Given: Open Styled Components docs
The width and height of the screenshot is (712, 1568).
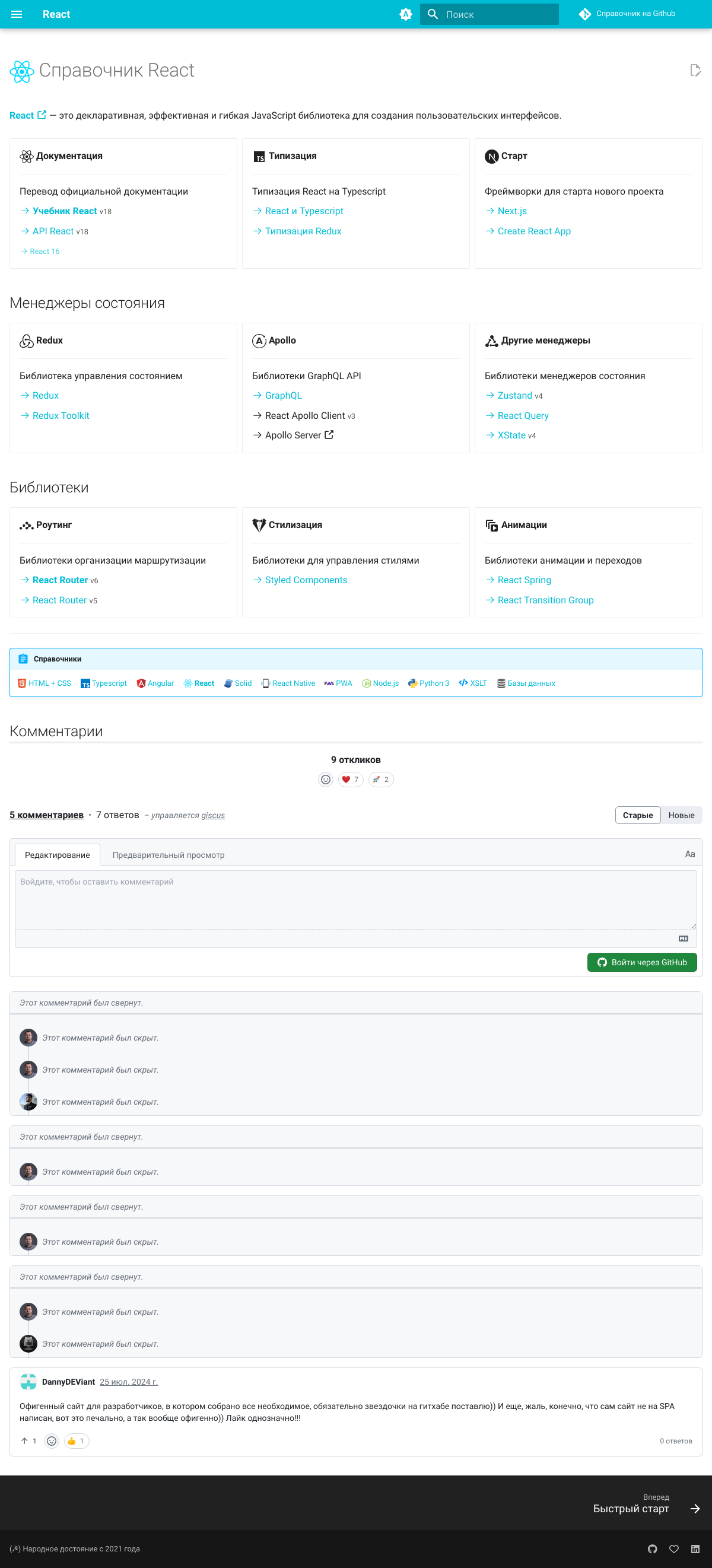Looking at the screenshot, I should tap(306, 580).
